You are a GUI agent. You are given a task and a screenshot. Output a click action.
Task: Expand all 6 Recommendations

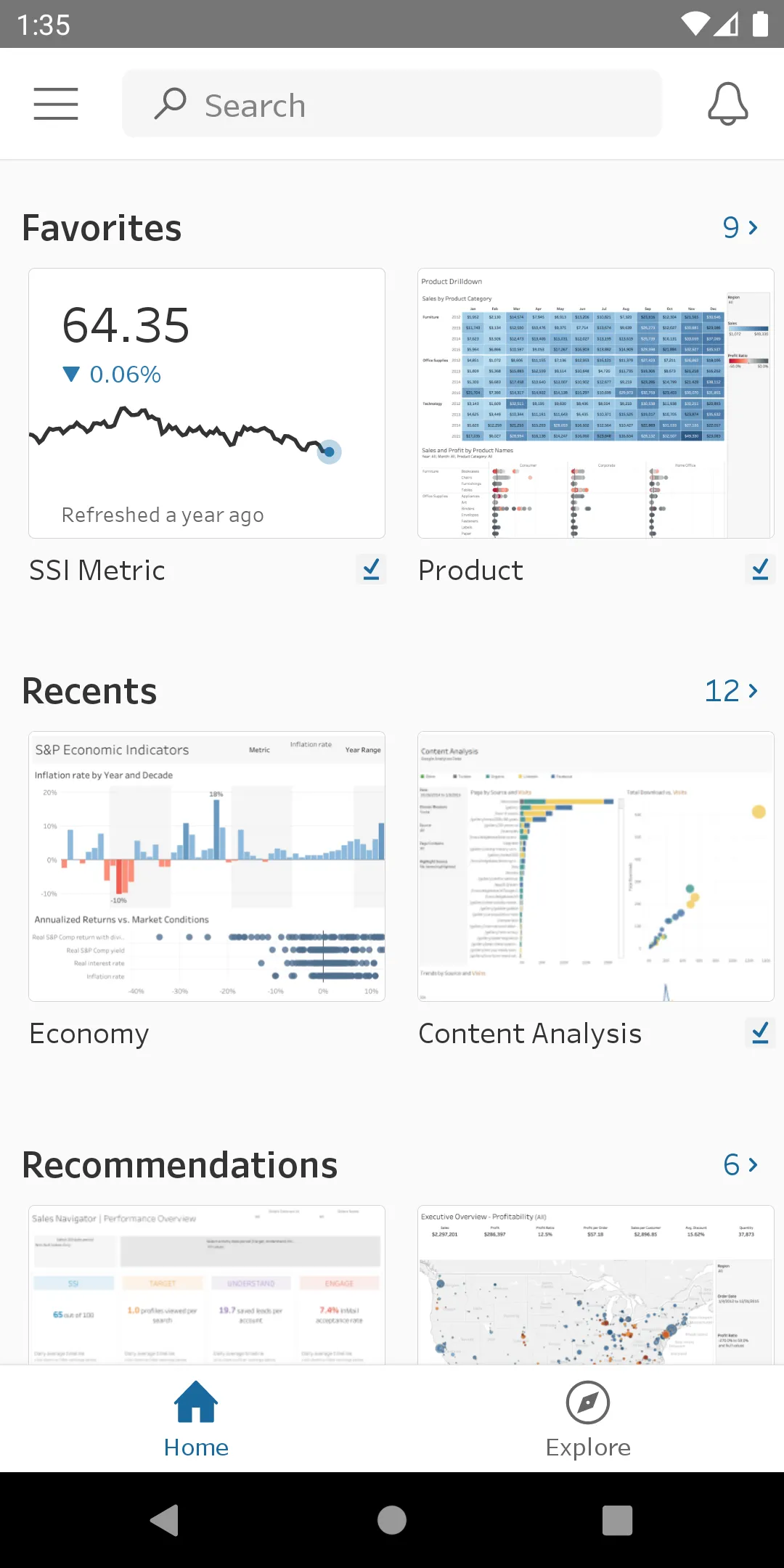tap(740, 1165)
